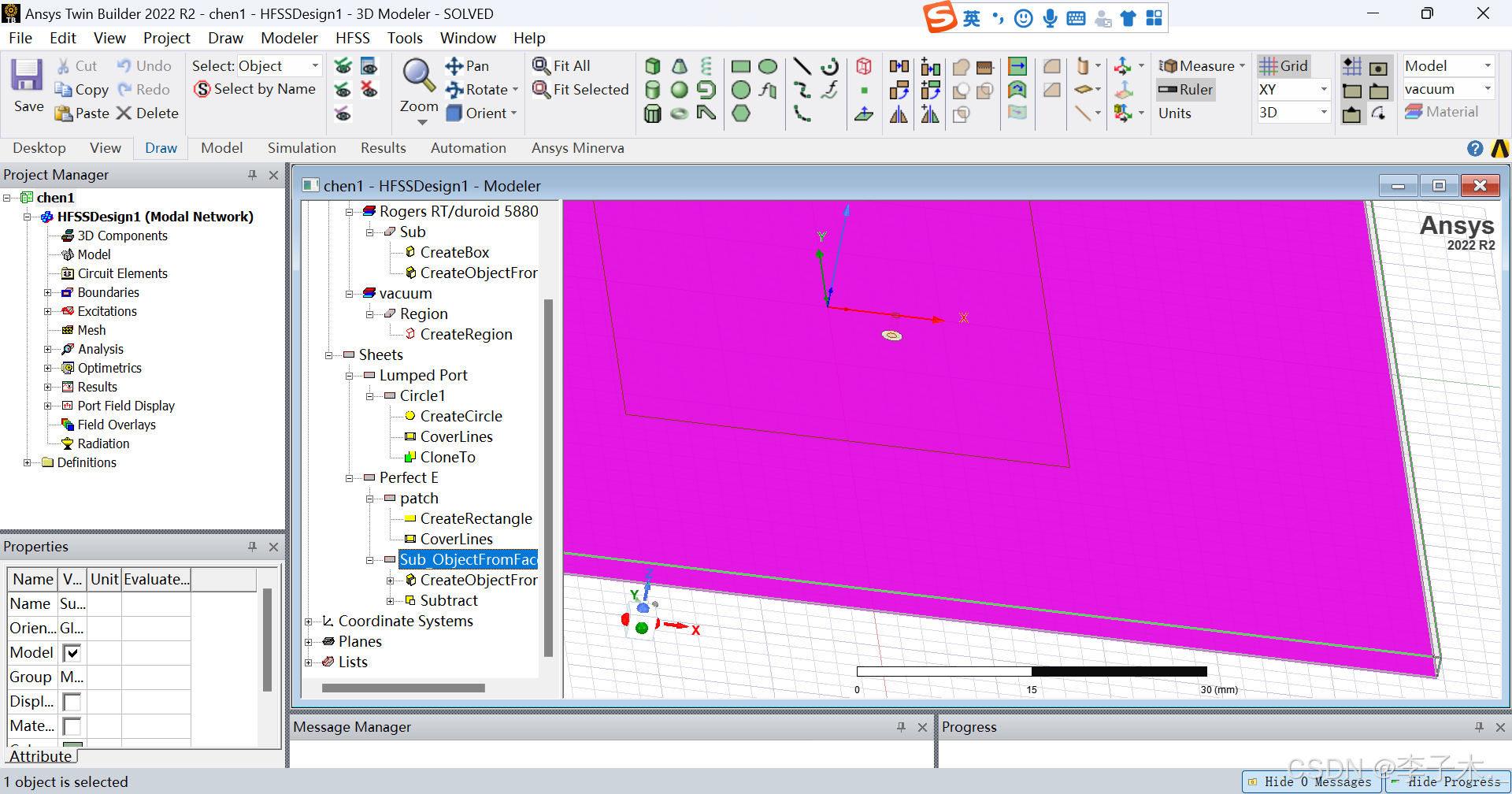Image resolution: width=1512 pixels, height=794 pixels.
Task: Select the patch sheet in modeler tree
Action: (419, 499)
